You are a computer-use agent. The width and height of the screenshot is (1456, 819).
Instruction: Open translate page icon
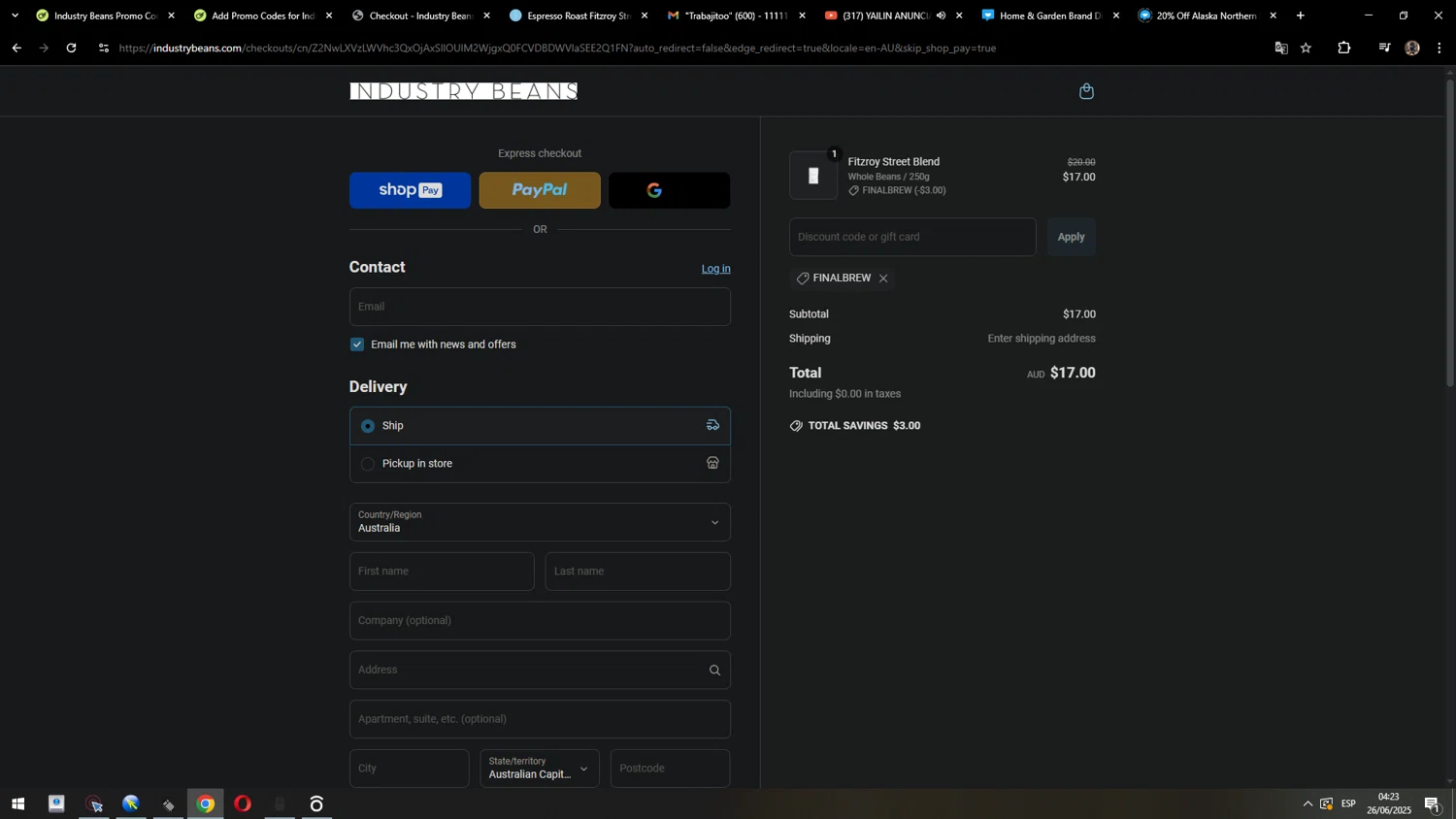(1281, 48)
